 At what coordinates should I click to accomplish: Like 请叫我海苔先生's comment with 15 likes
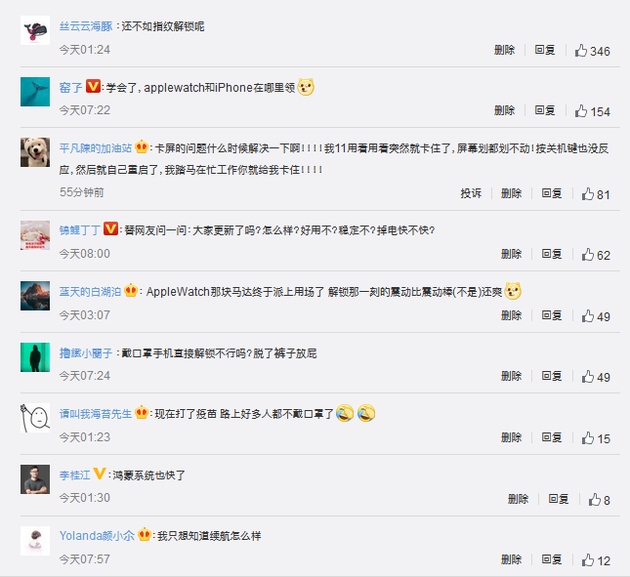pyautogui.click(x=587, y=438)
